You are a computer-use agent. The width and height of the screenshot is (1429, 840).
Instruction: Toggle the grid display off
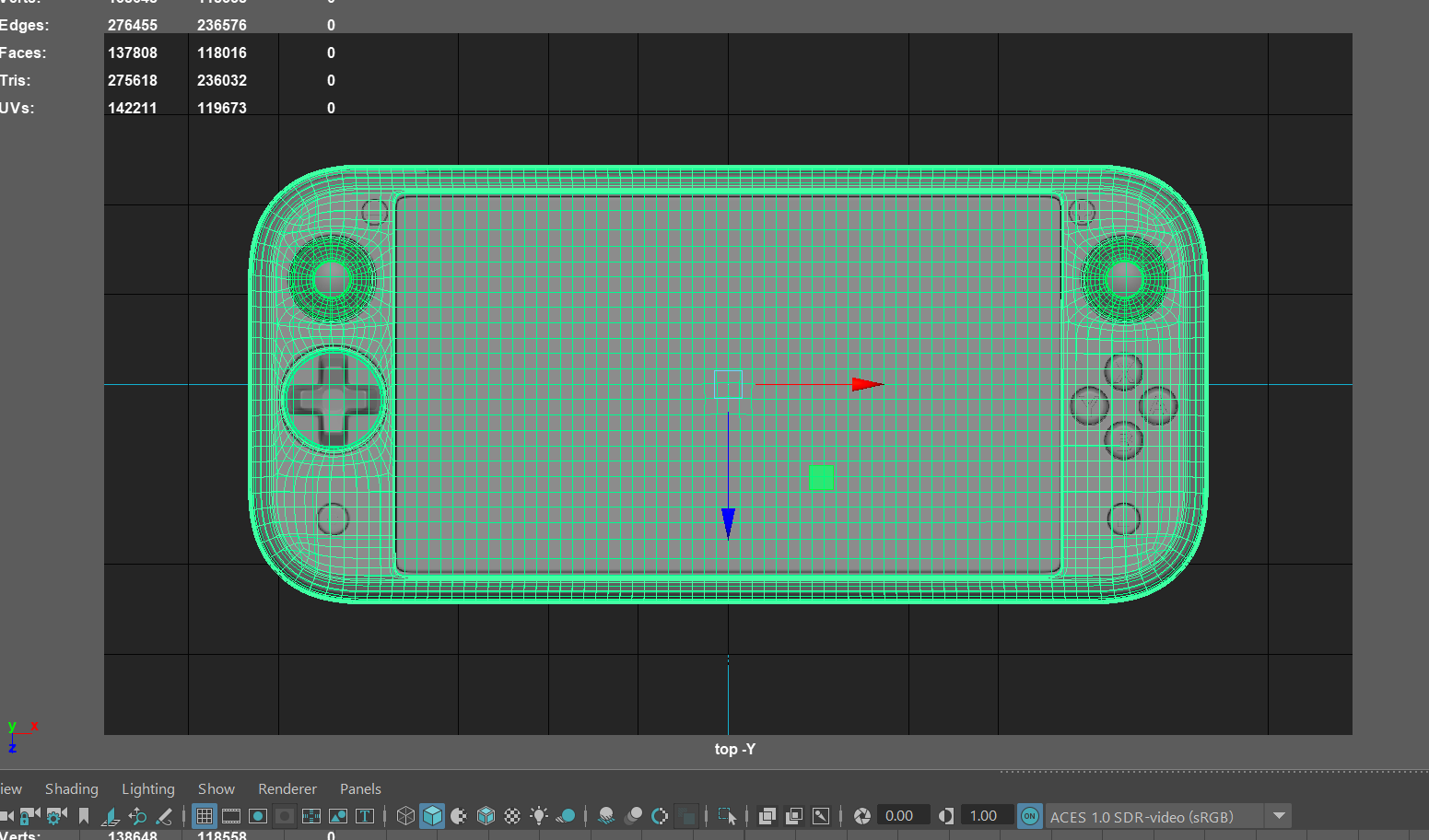click(x=205, y=815)
